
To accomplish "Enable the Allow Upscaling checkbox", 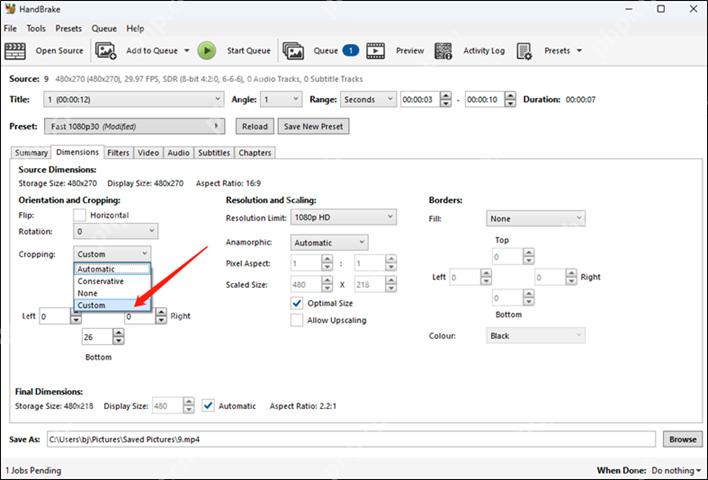I will [x=297, y=320].
